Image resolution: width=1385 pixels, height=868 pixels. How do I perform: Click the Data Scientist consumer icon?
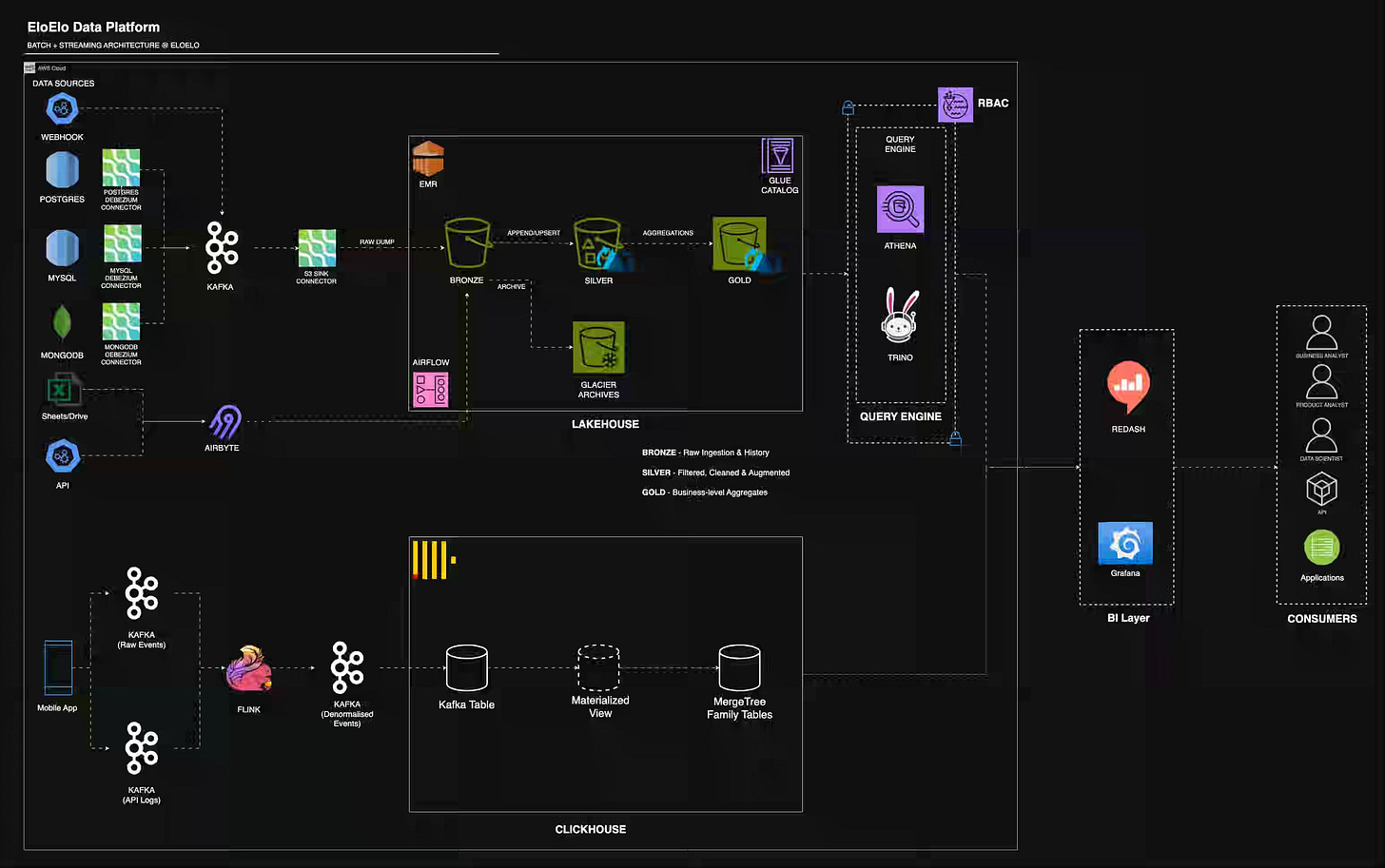(x=1321, y=436)
